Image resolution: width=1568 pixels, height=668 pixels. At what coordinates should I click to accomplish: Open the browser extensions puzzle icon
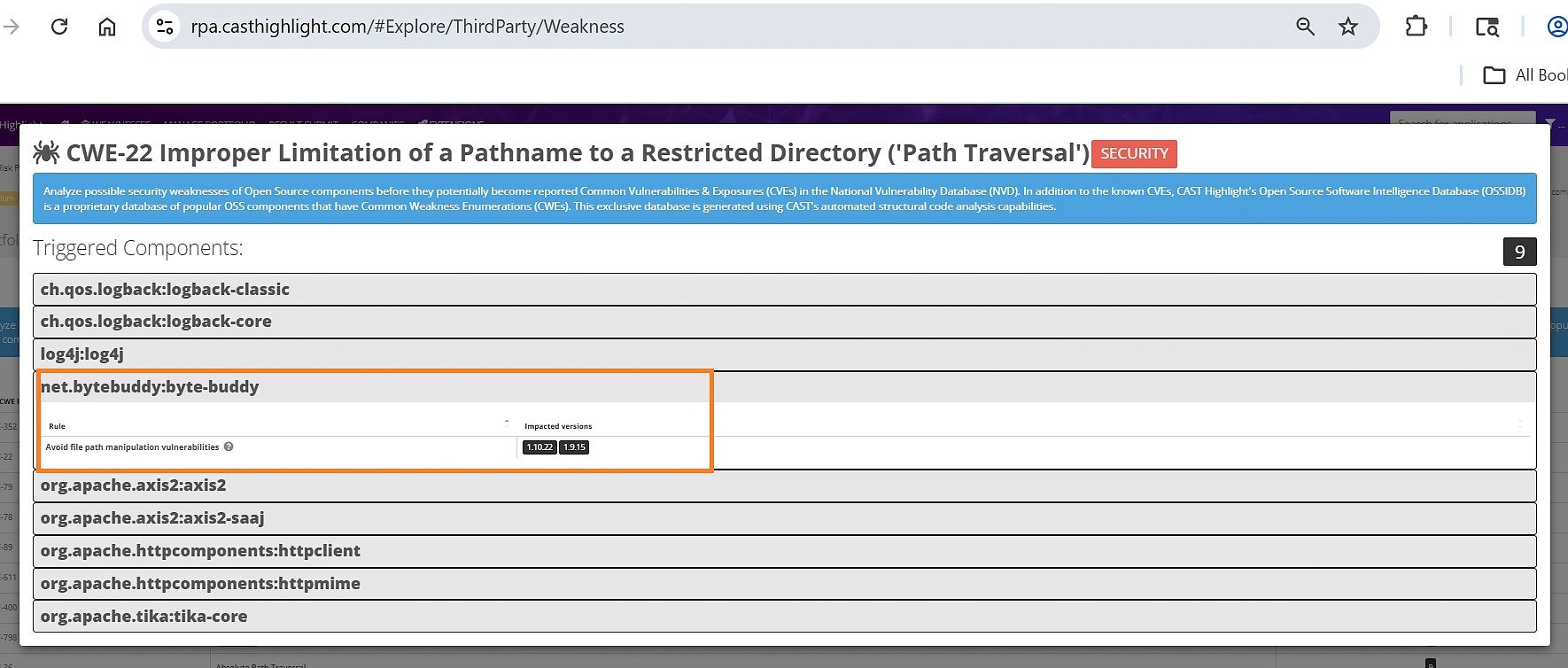(1417, 27)
